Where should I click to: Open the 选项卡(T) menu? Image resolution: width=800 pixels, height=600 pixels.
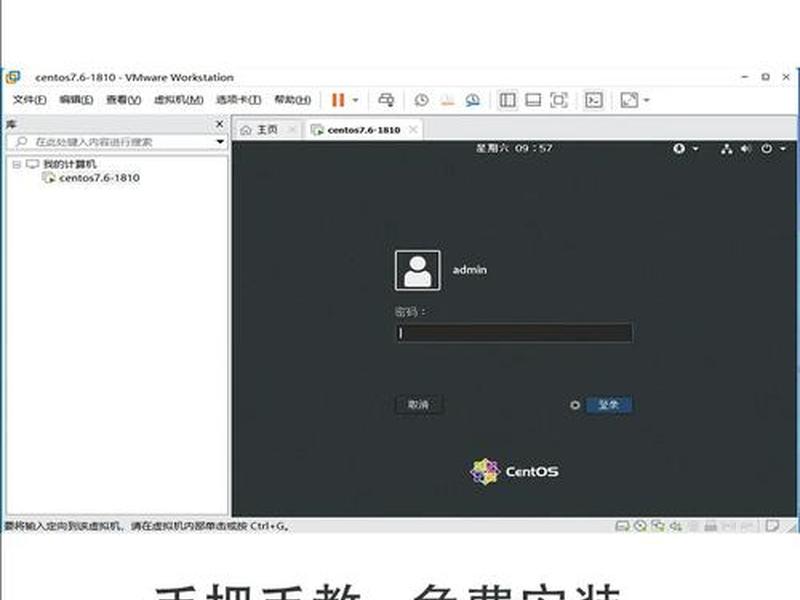coord(238,99)
